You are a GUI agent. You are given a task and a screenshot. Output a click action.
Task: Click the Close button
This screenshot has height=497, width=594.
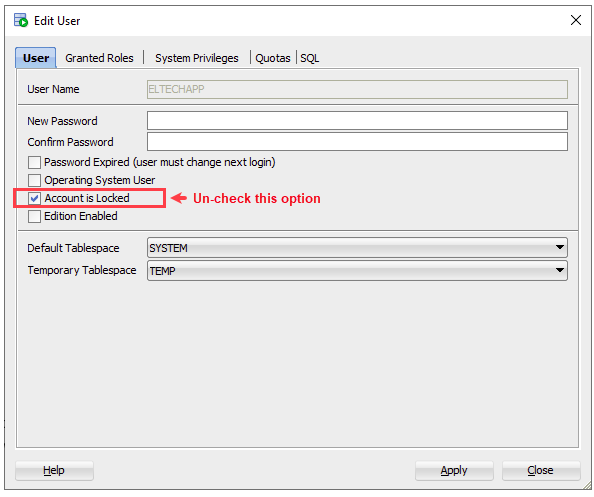tap(541, 470)
